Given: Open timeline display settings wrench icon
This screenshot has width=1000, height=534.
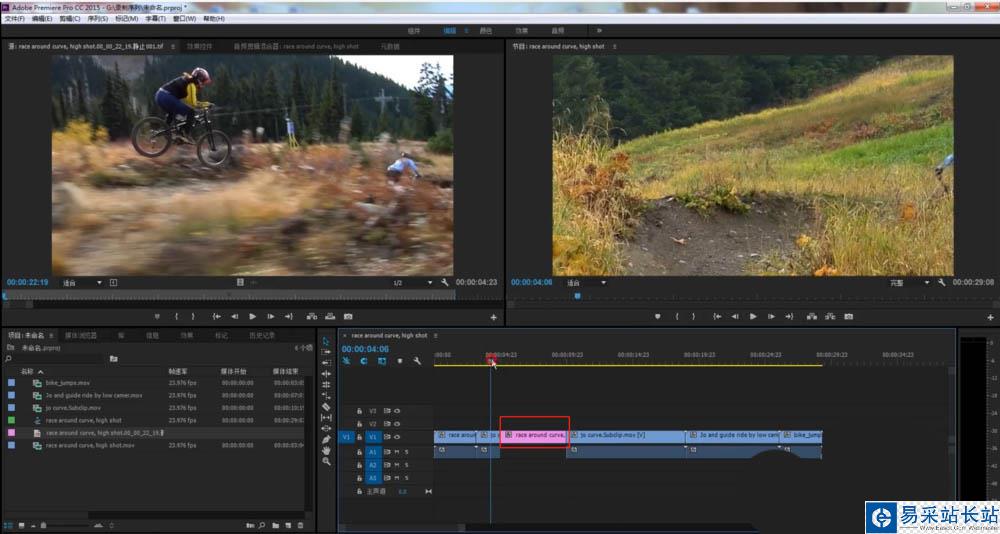Looking at the screenshot, I should (415, 361).
